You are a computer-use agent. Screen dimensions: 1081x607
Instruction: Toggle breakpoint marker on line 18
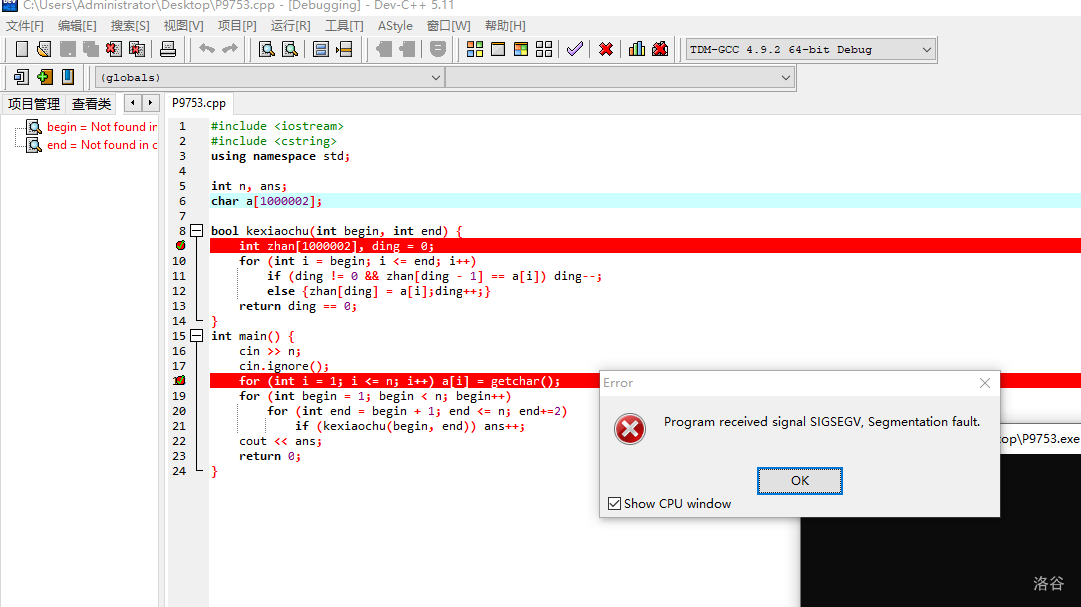click(180, 381)
